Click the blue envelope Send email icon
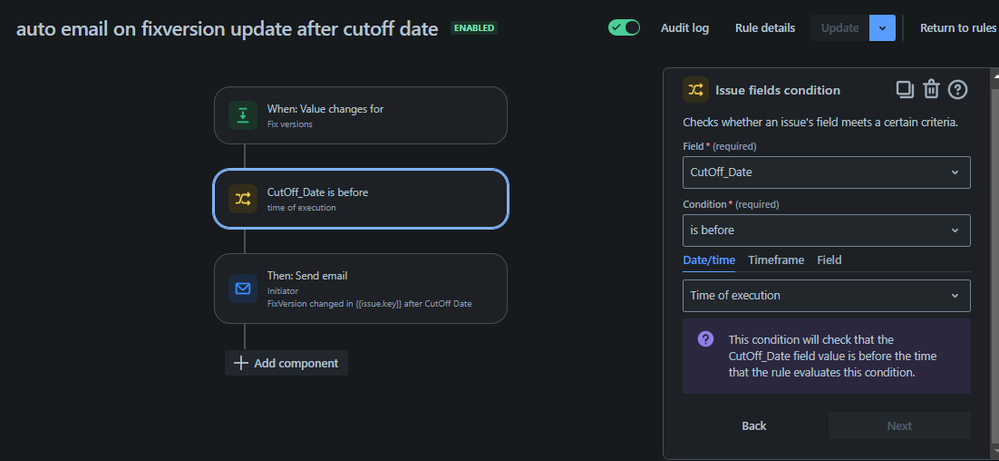This screenshot has width=999, height=461. 243,288
